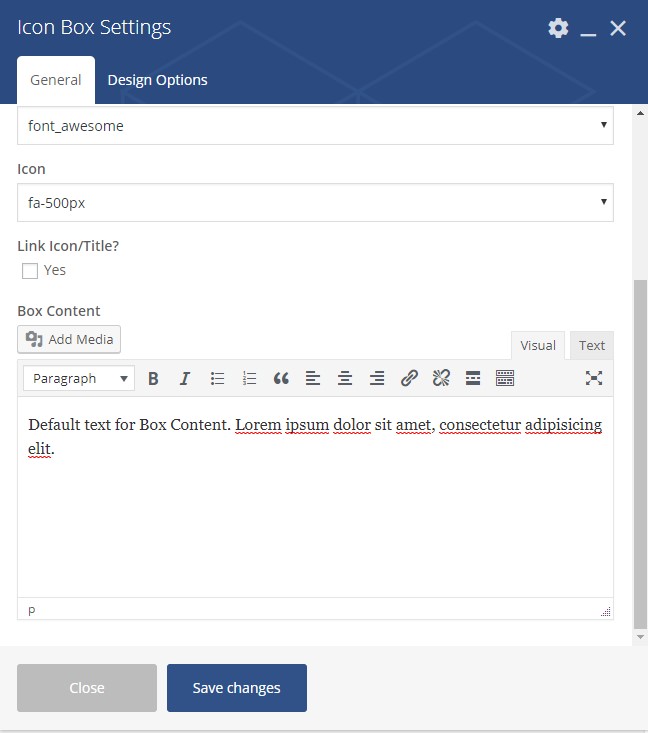
Task: Click the scrollbar up arrow
Action: pos(641,113)
